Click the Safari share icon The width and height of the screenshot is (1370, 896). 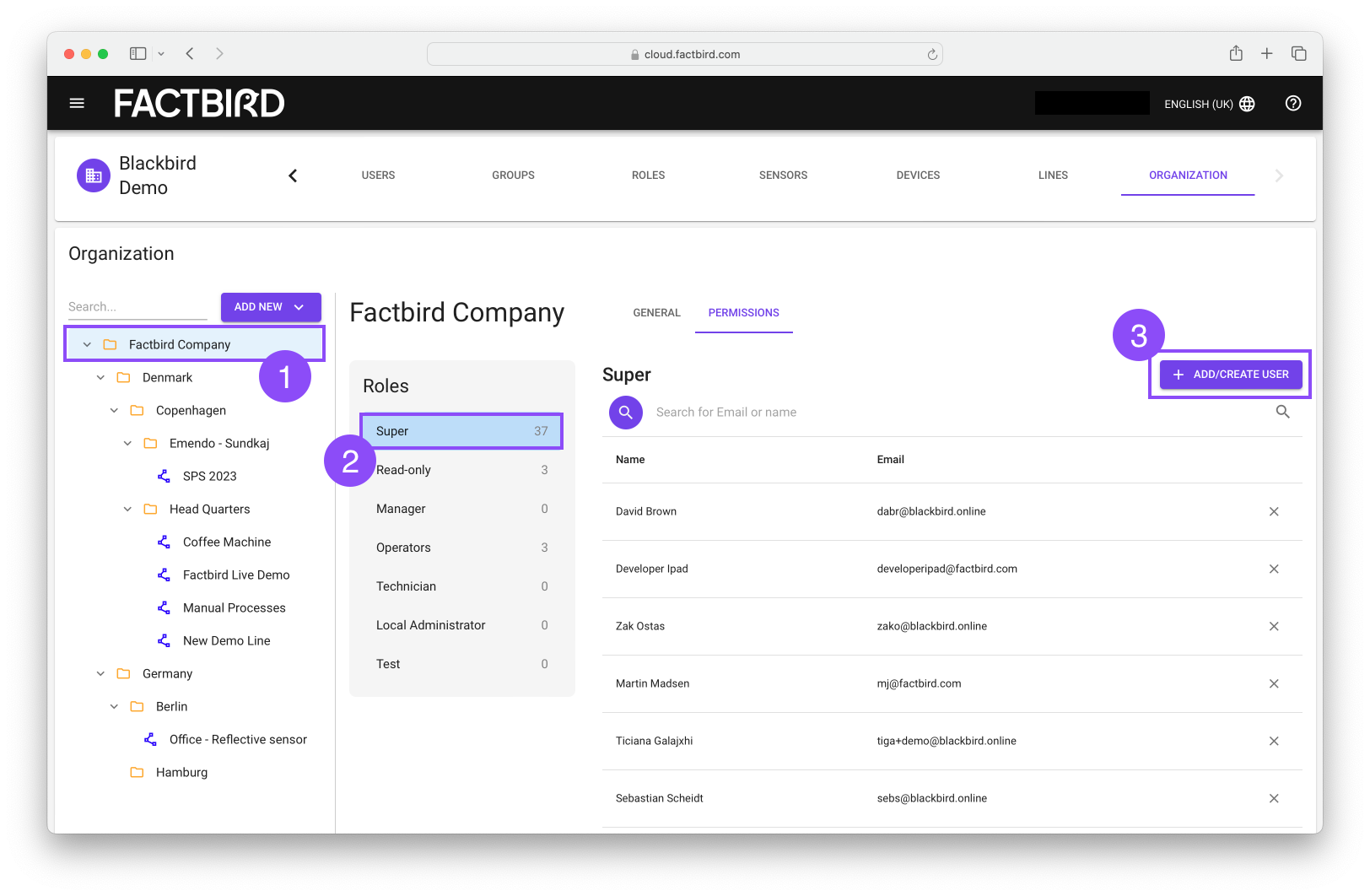point(1236,53)
